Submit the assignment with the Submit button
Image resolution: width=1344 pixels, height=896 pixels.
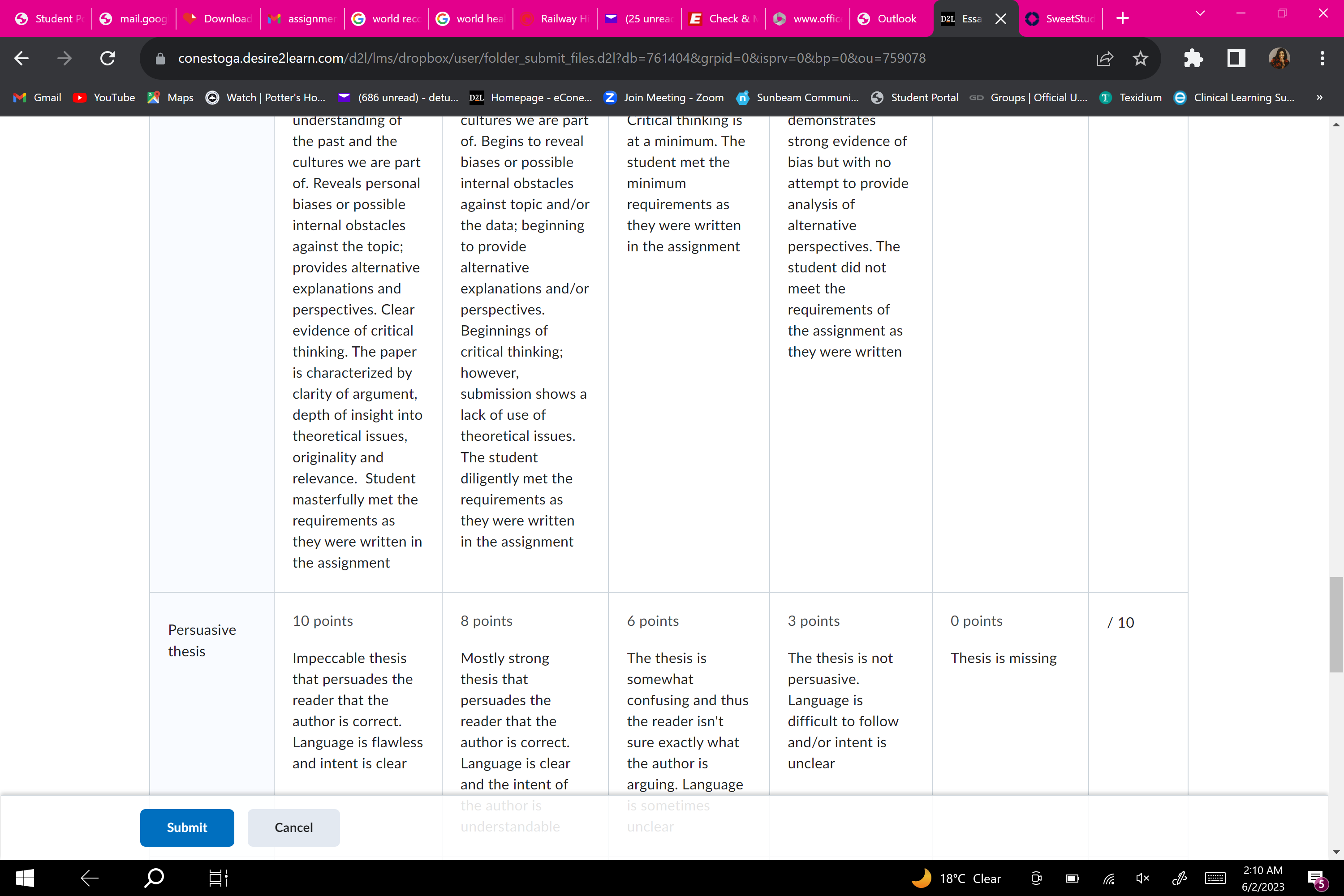pos(187,827)
